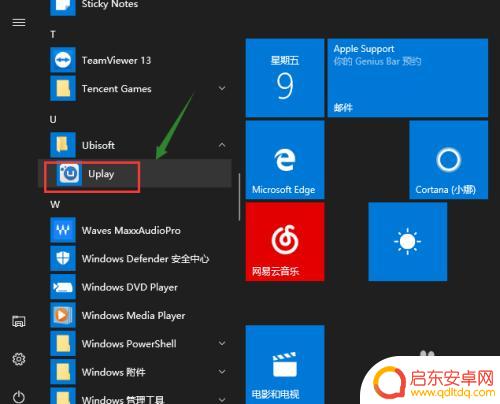Viewport: 500px width, 404px height.
Task: Select the Windows 附件 label
Action: (113, 372)
